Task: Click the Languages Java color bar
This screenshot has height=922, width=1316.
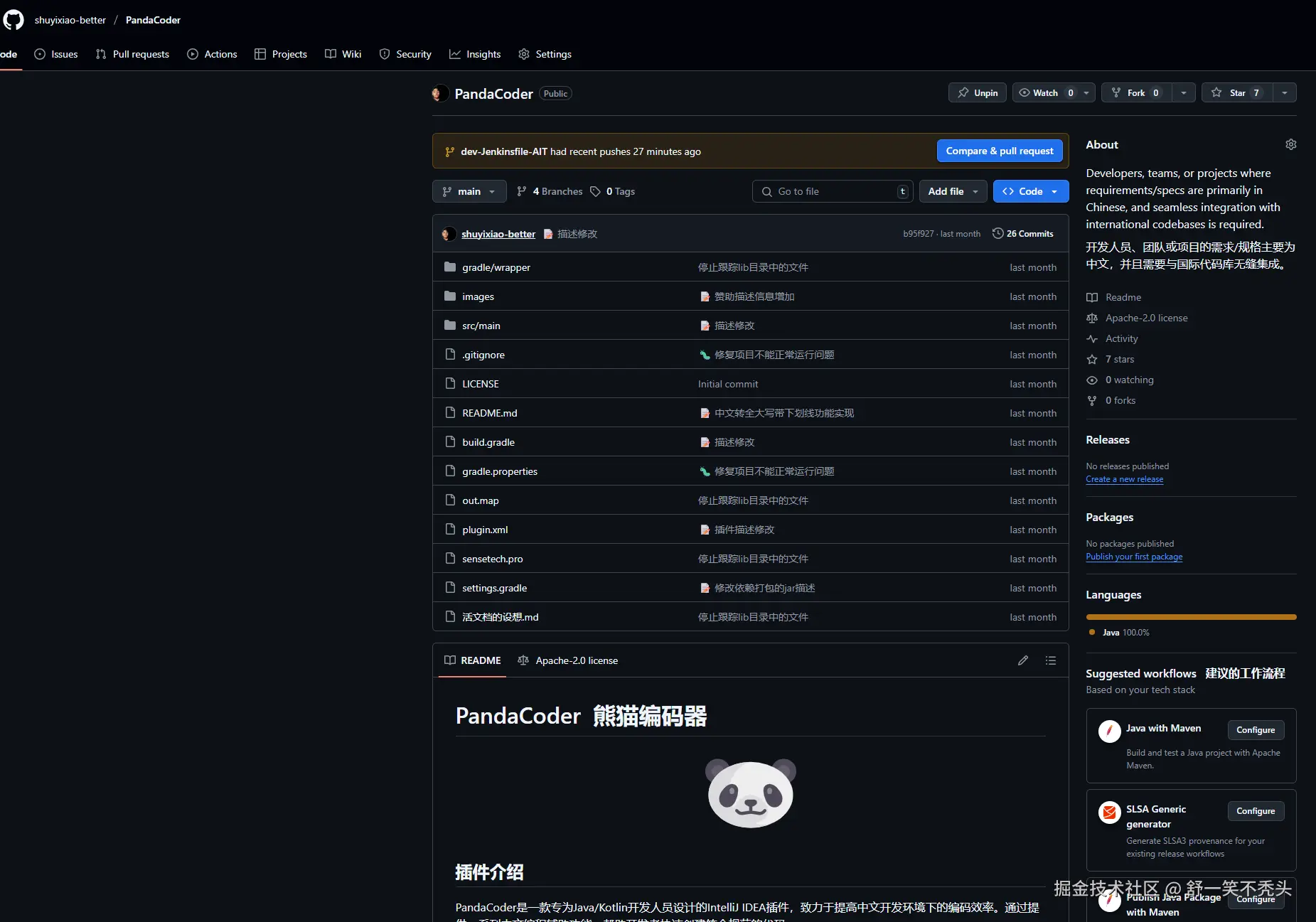Action: tap(1191, 617)
